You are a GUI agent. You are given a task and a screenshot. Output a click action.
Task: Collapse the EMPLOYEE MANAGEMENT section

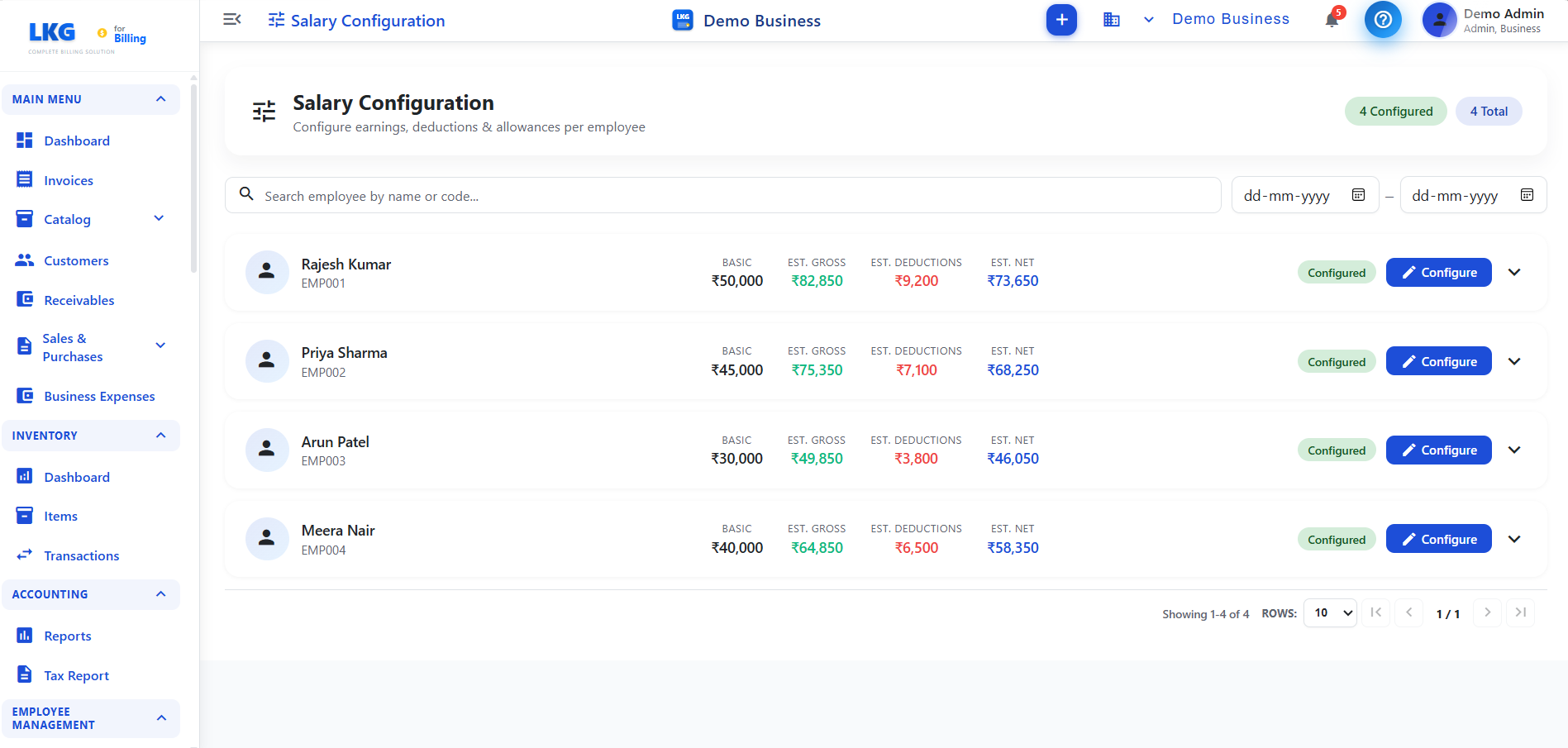pos(161,718)
